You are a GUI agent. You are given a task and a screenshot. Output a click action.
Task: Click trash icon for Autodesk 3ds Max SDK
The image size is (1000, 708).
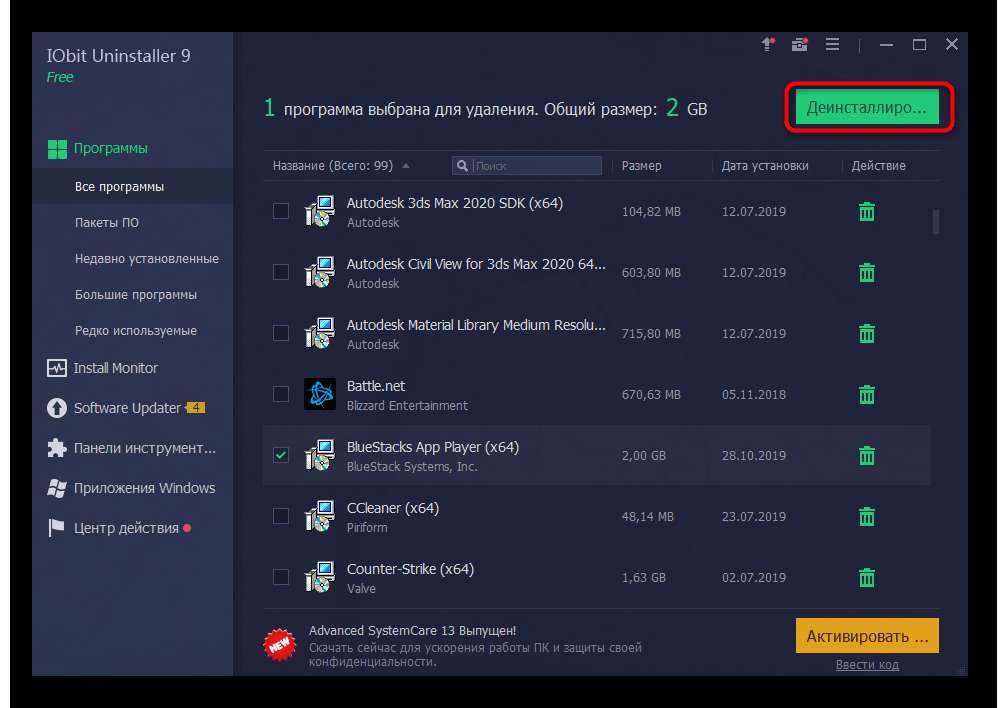point(867,211)
